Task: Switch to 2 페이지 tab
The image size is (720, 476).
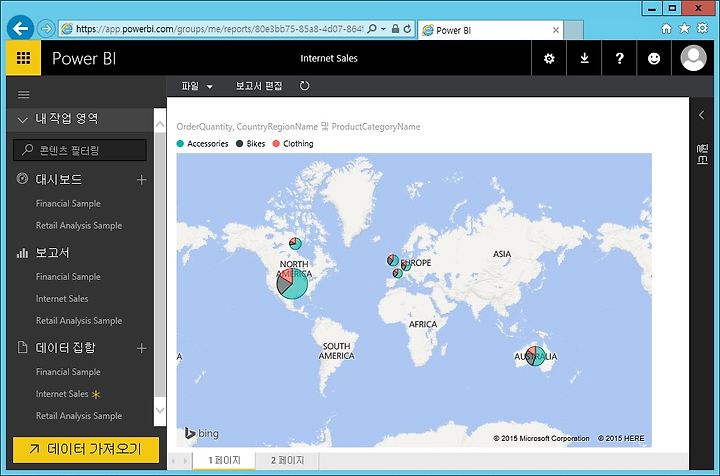Action: [287, 460]
